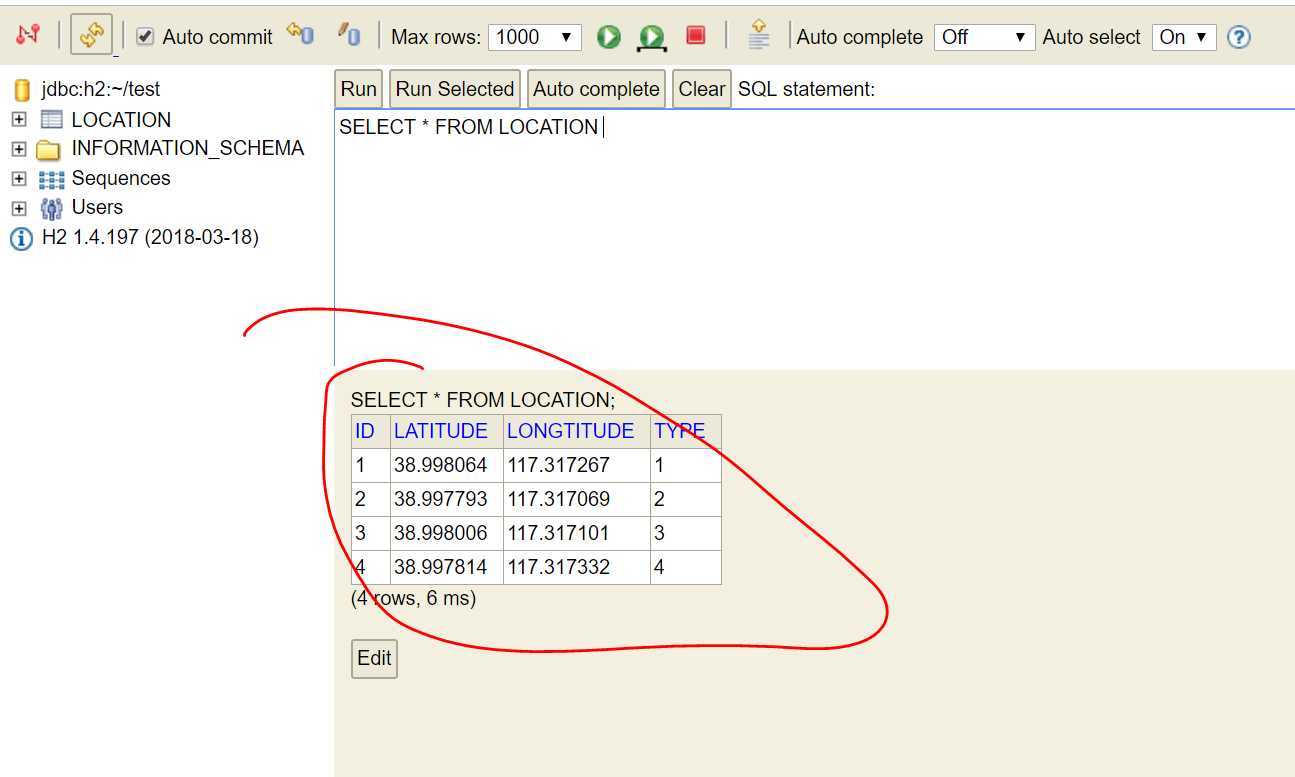Click the Users icon
Viewport: 1295px width, 777px height.
pos(51,208)
